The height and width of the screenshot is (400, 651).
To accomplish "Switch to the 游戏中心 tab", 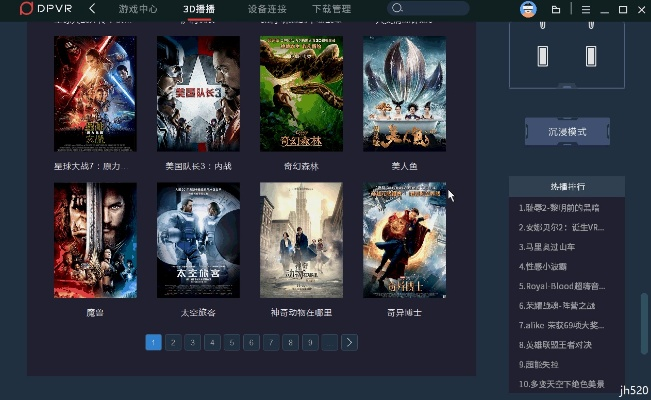I will point(137,9).
